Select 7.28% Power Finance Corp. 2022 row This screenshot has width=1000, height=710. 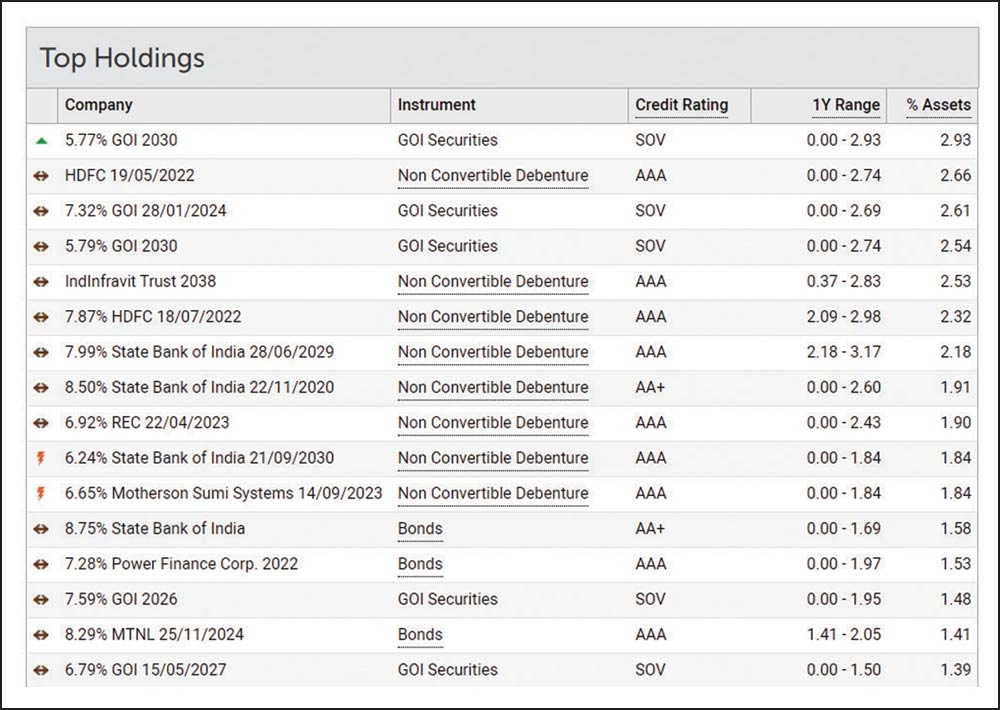[x=181, y=564]
